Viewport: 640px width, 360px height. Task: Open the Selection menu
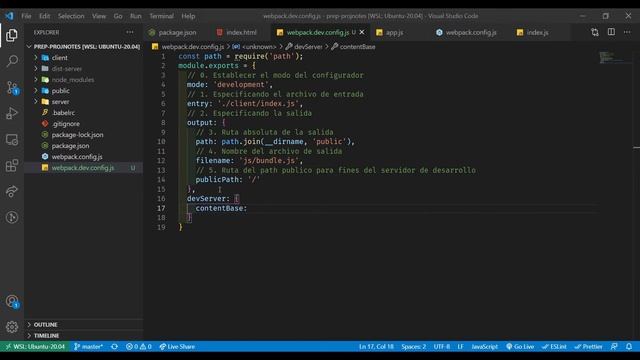point(71,16)
